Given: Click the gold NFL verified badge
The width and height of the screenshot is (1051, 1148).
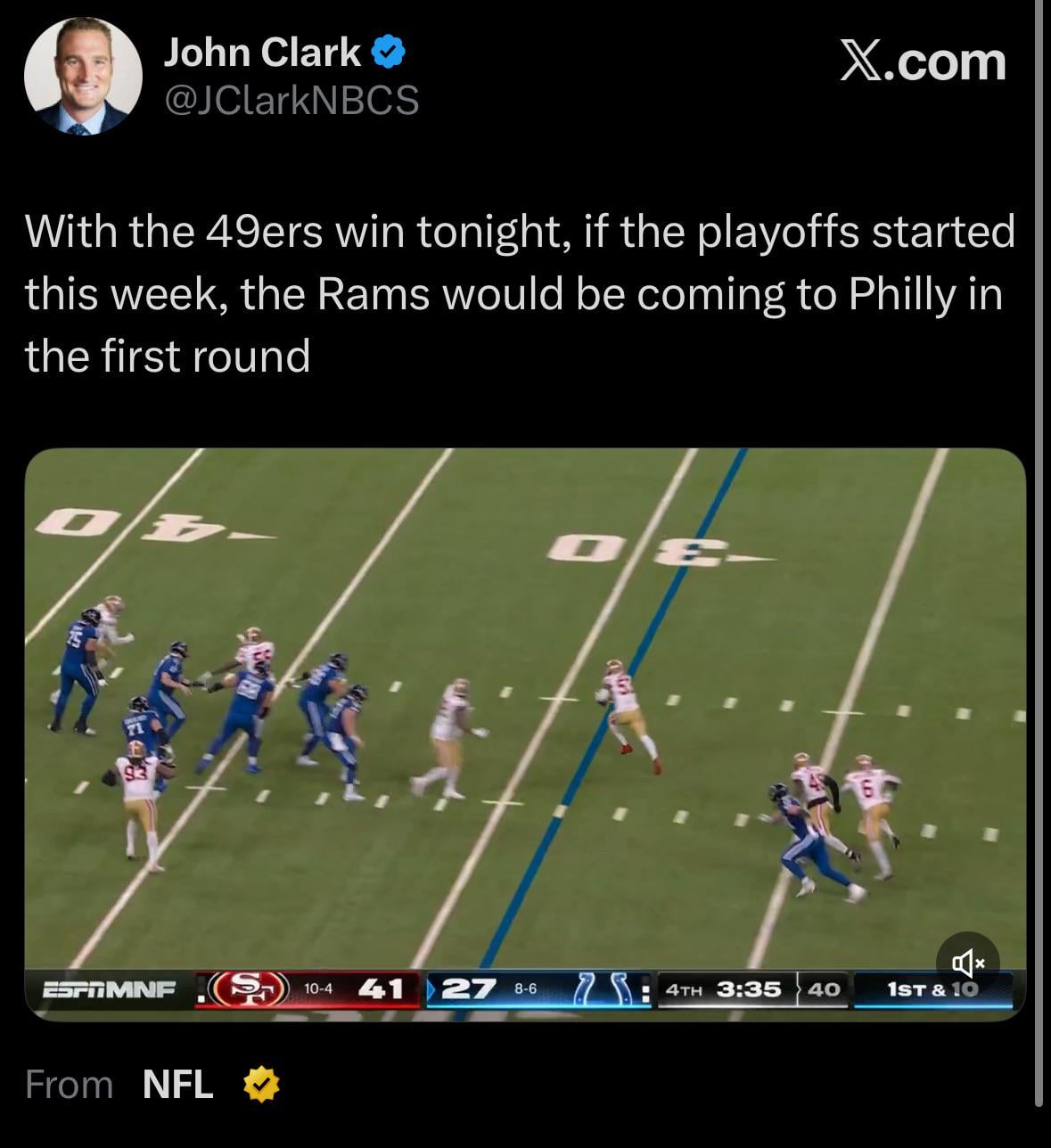Looking at the screenshot, I should 262,1085.
